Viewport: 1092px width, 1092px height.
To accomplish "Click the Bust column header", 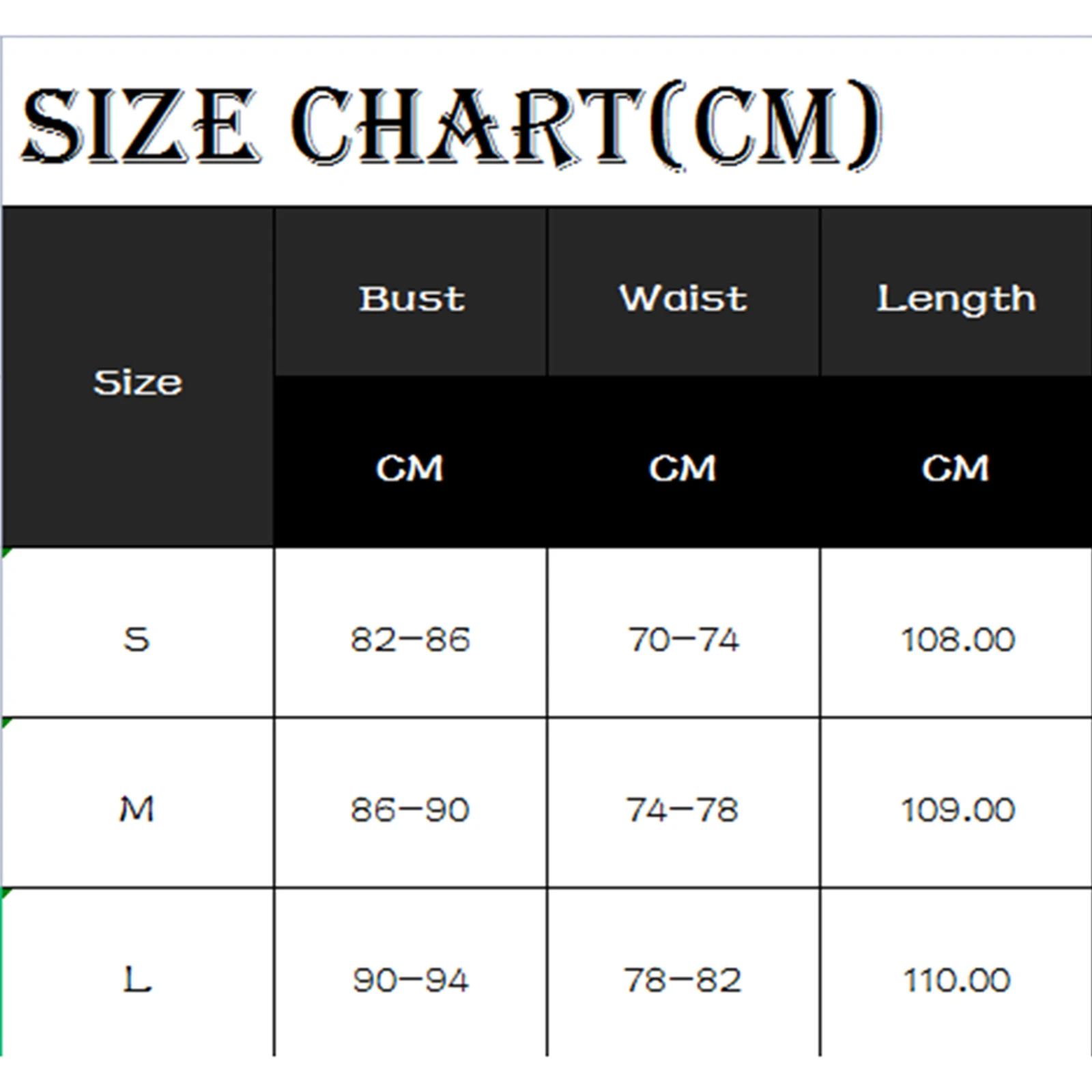I will (x=412, y=298).
